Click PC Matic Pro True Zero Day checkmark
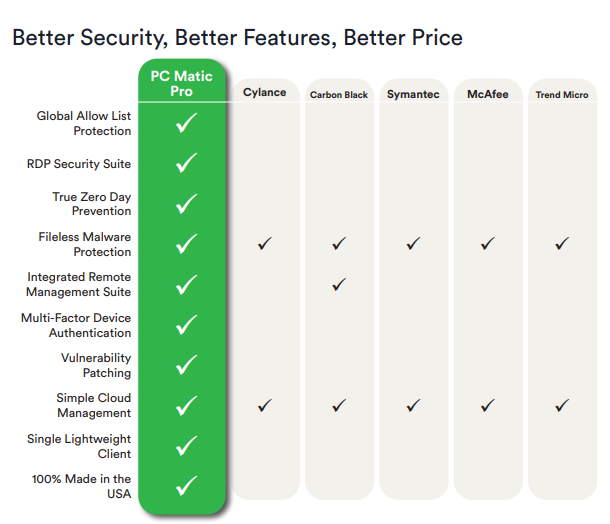The image size is (610, 524). click(186, 203)
